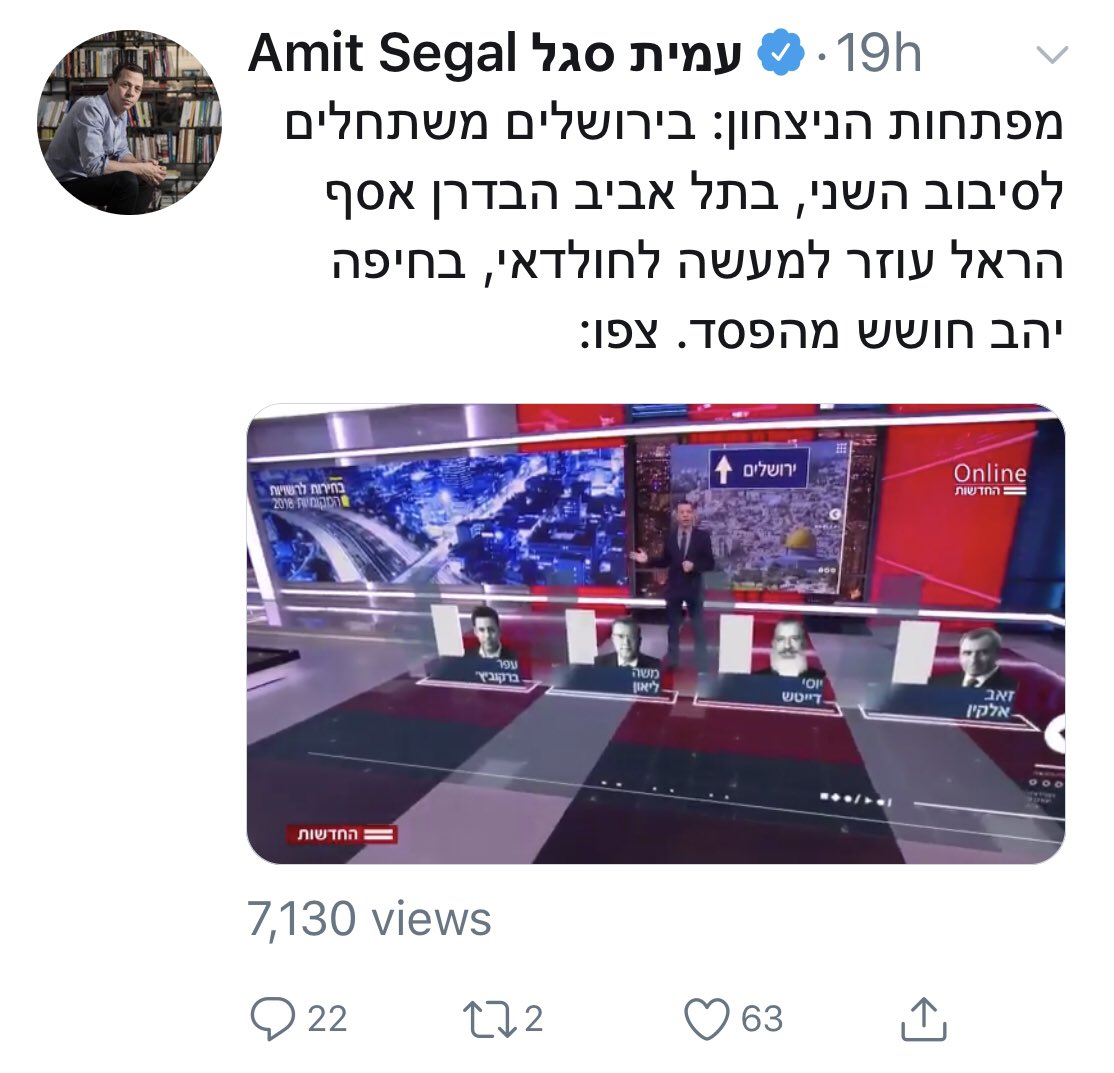The height and width of the screenshot is (1073, 1114).
Task: Click the blue verified badge
Action: (781, 54)
